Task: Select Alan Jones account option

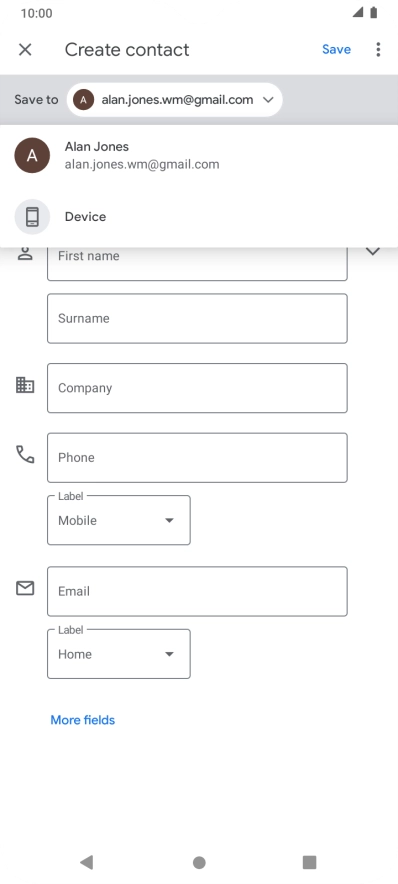Action: [x=199, y=155]
